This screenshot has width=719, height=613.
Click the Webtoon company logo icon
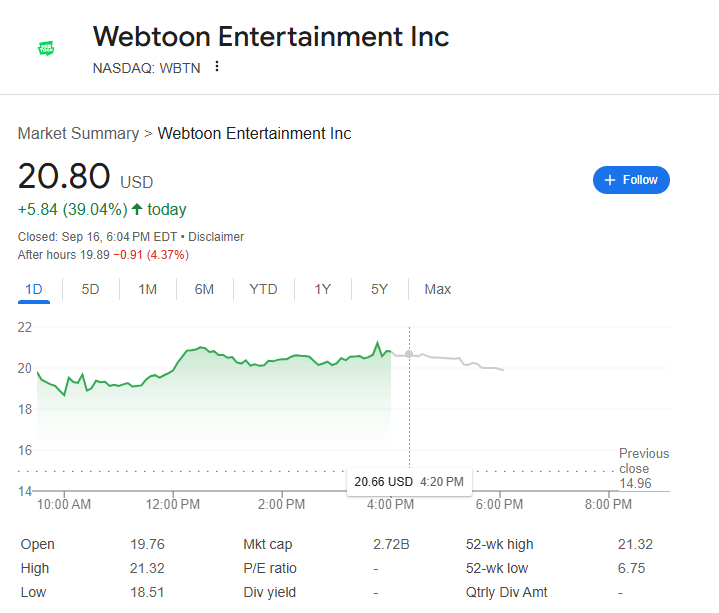46,47
